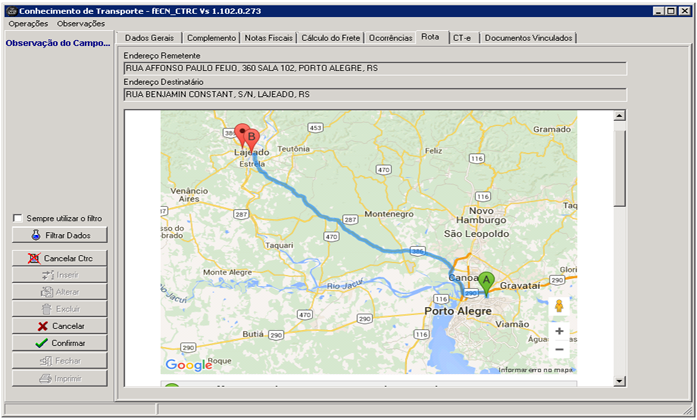The image size is (697, 420).
Task: Open the Documentos Vinculados tab
Action: point(528,38)
